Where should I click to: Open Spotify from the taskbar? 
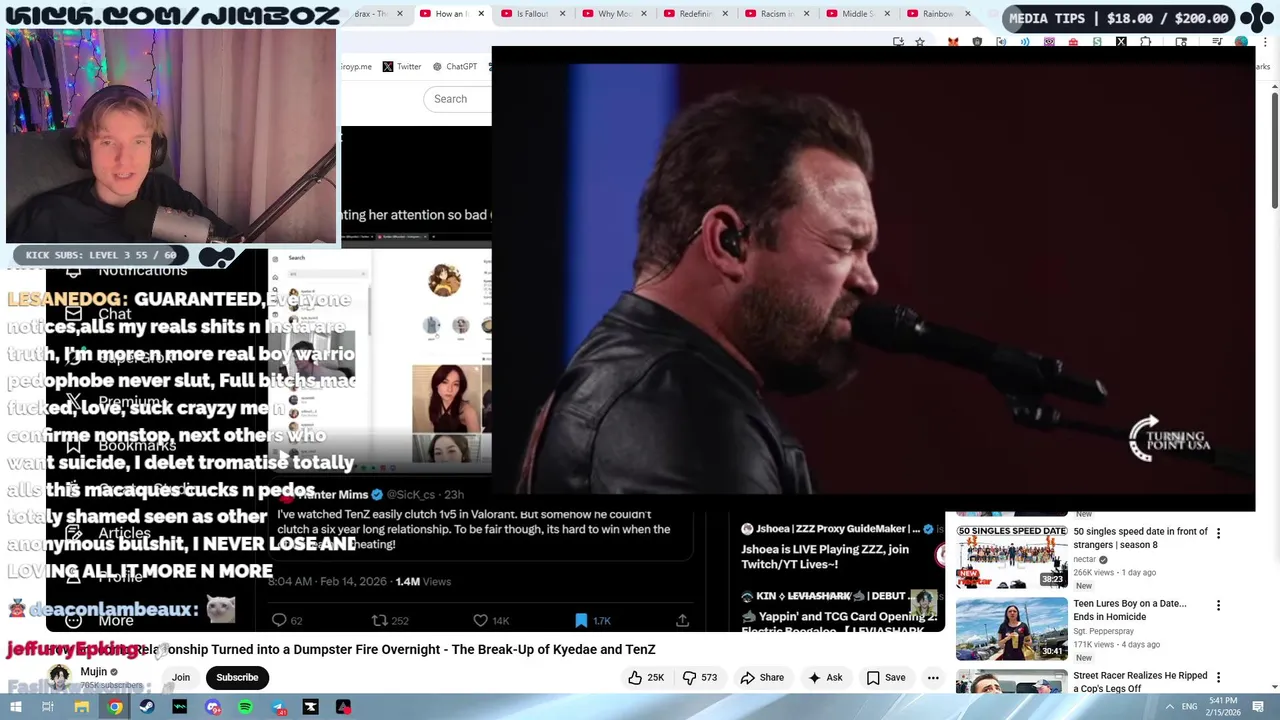[246, 707]
